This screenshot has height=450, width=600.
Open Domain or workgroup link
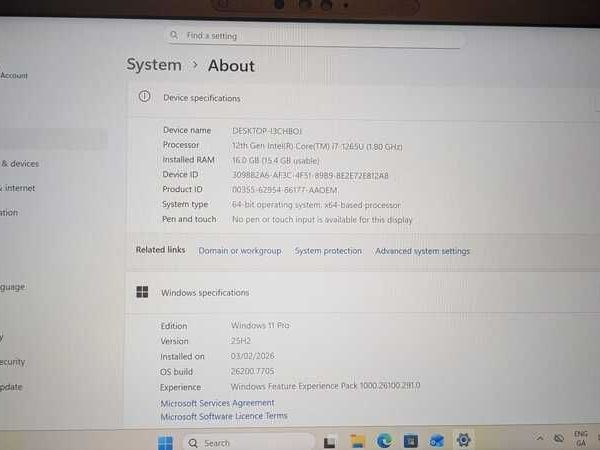(240, 251)
